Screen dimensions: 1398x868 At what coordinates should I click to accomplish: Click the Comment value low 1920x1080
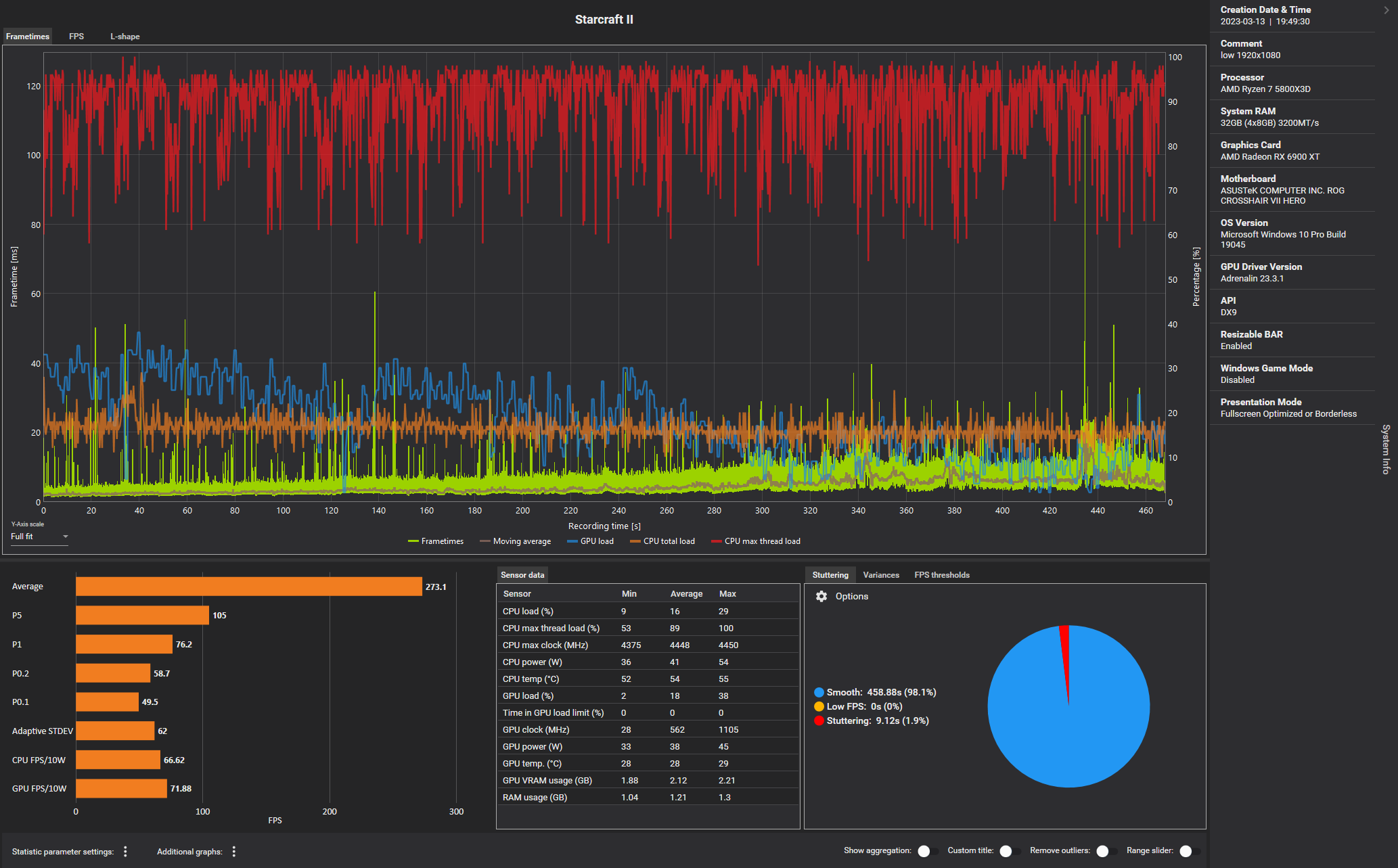[1250, 55]
